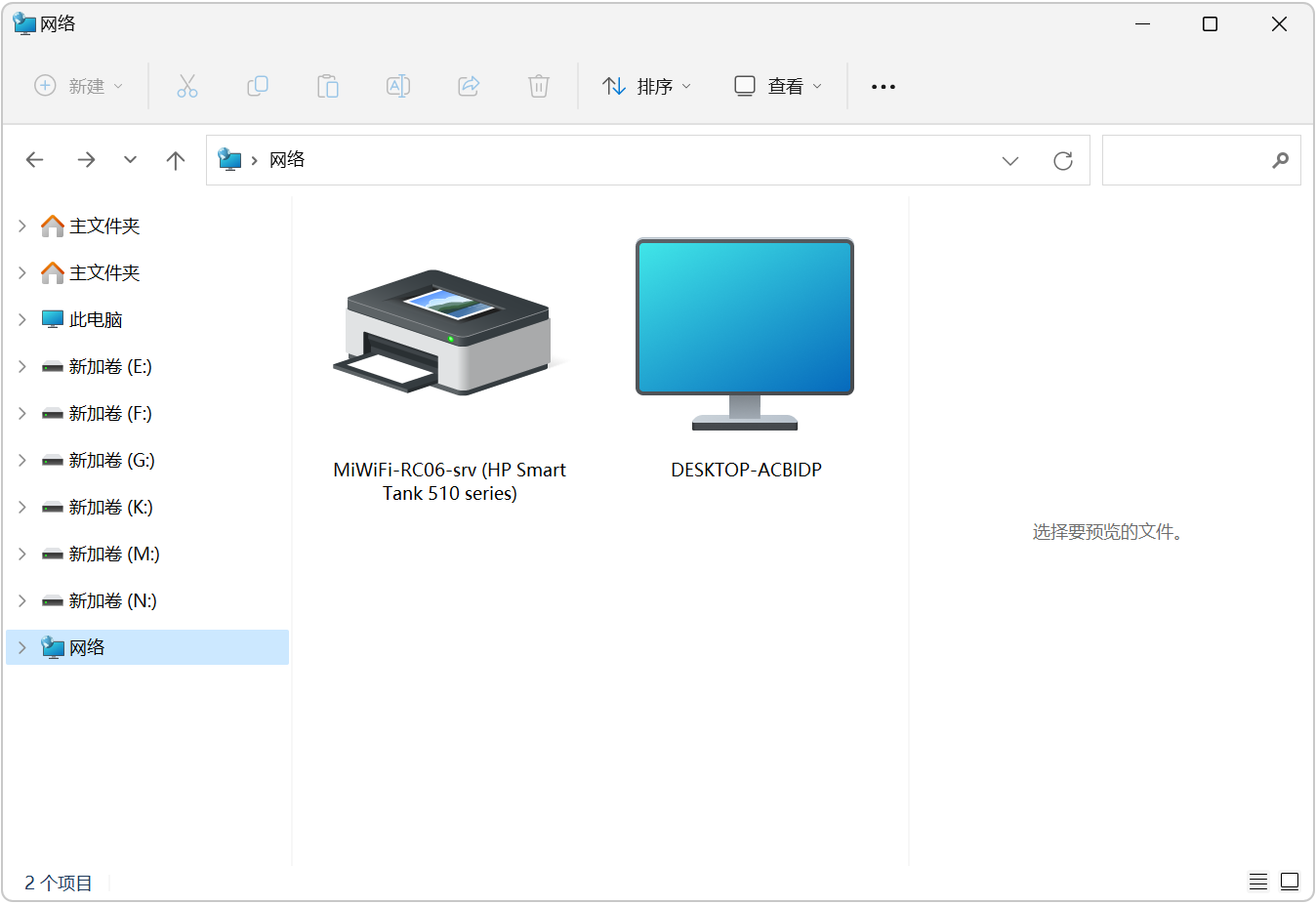Select drive 新加卷 (M:) in sidebar
Image resolution: width=1316 pixels, height=904 pixels.
147,554
